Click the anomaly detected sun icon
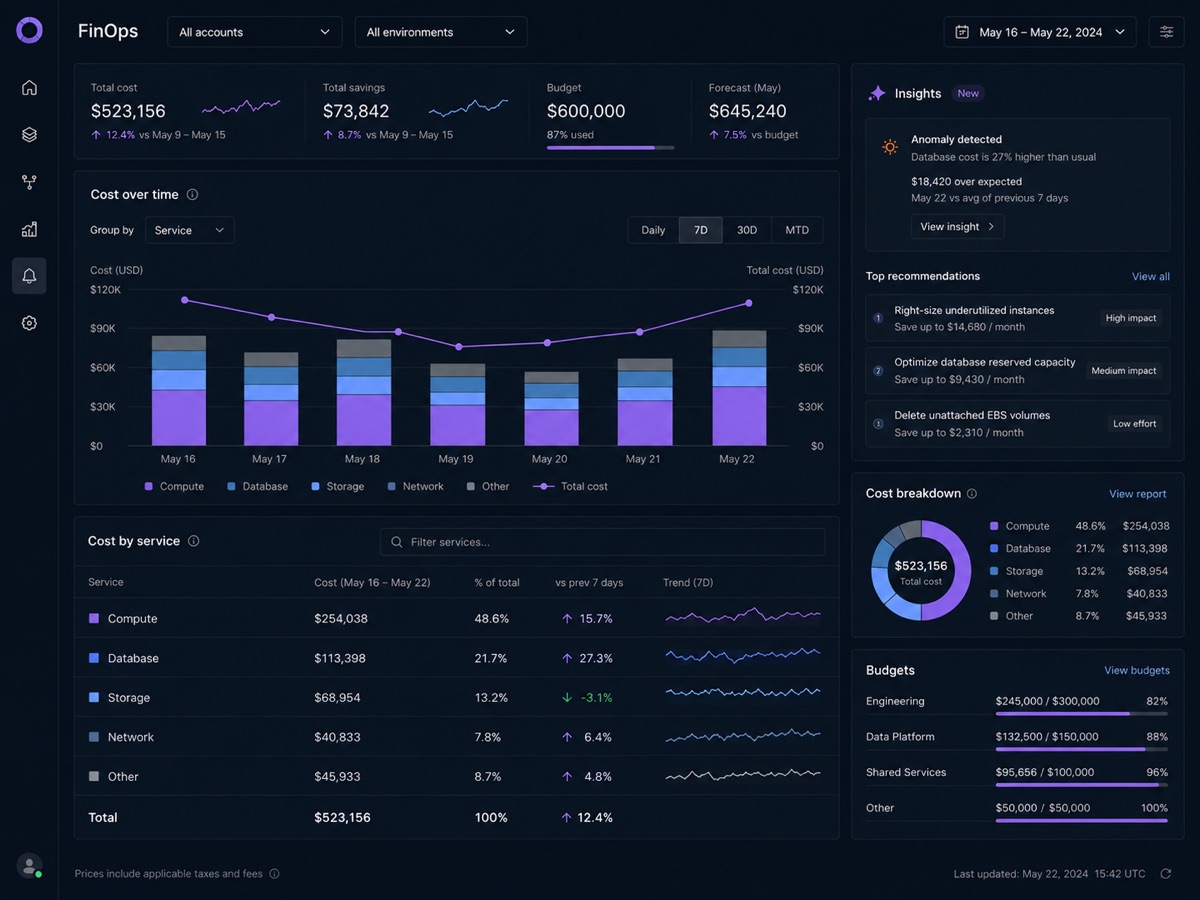Screen dimensions: 1200x900 coord(890,147)
